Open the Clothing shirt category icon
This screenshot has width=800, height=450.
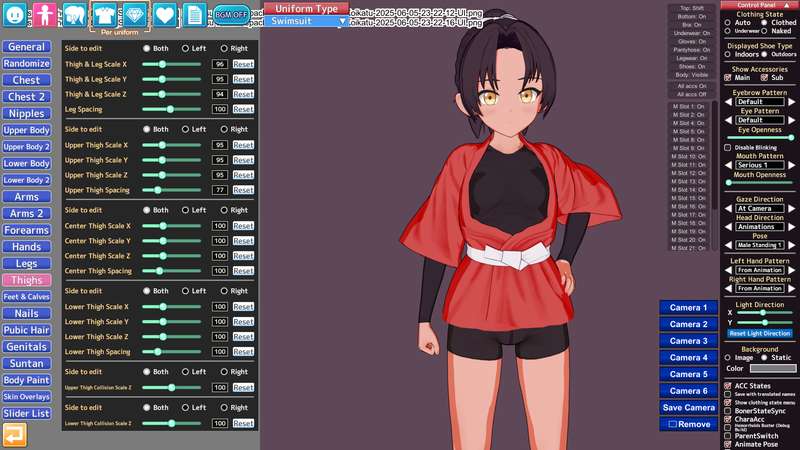point(105,15)
